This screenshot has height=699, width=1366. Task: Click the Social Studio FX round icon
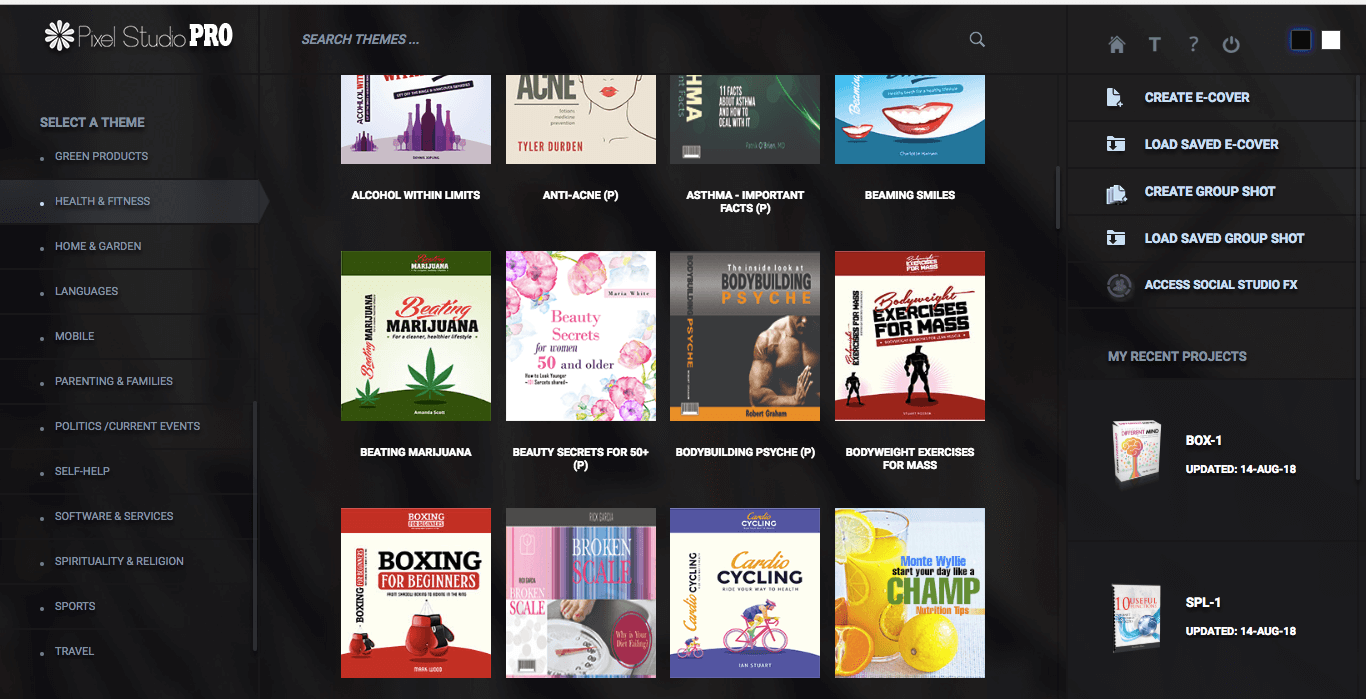pos(1119,285)
